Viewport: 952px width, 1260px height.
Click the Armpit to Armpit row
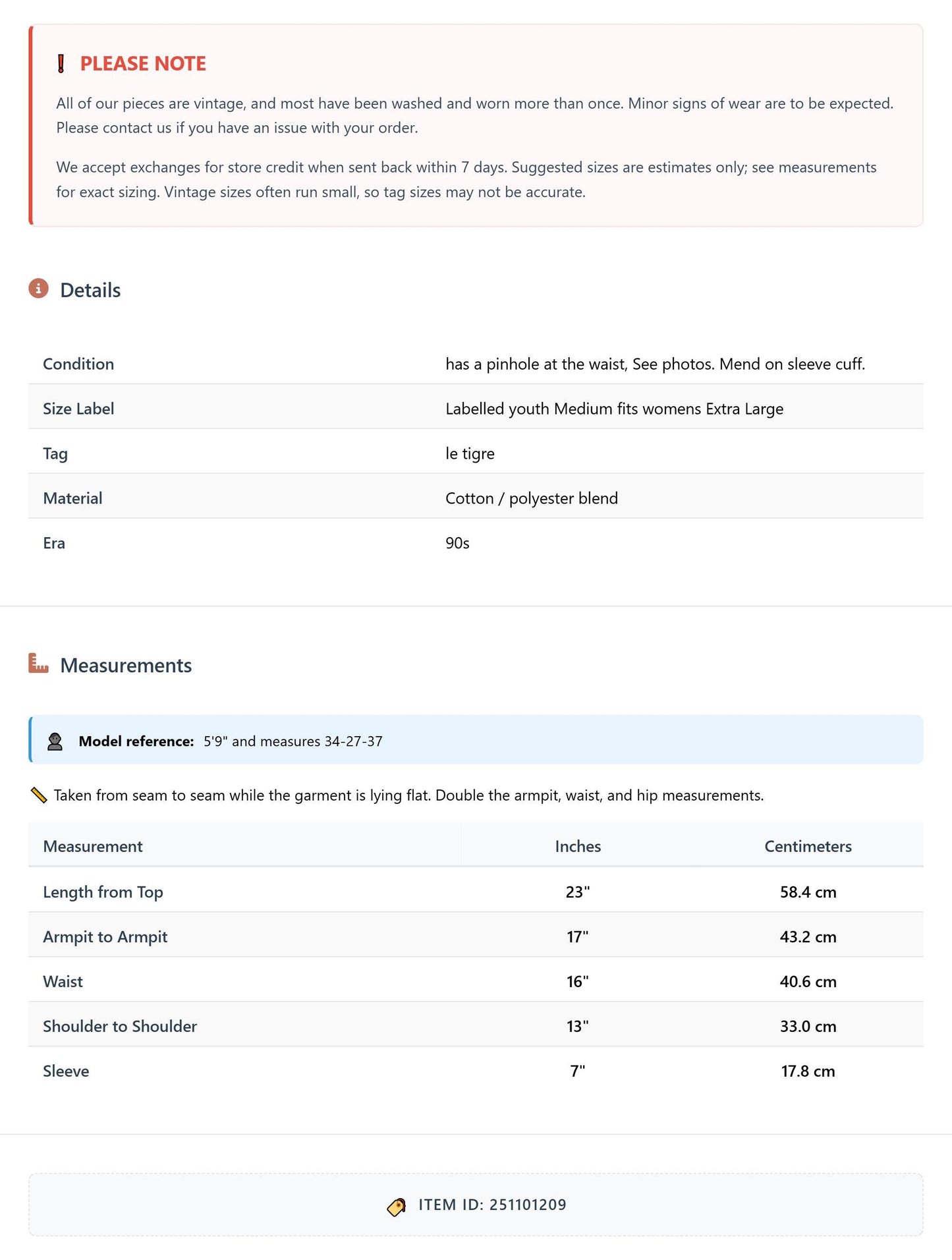tap(476, 937)
